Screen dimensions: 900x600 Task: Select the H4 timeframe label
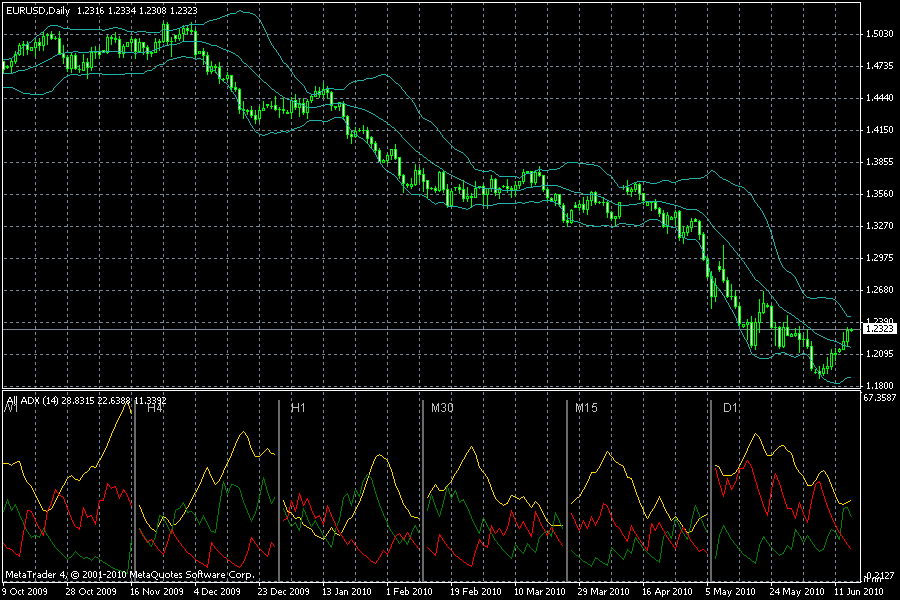point(155,408)
